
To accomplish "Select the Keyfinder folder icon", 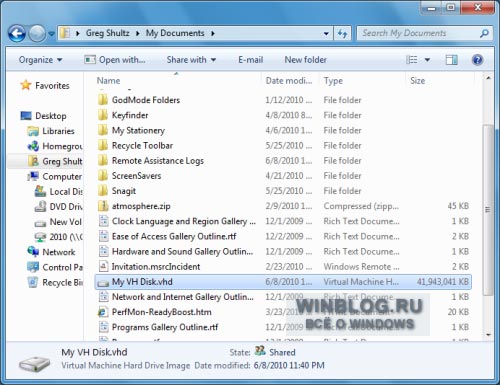I will (x=103, y=115).
